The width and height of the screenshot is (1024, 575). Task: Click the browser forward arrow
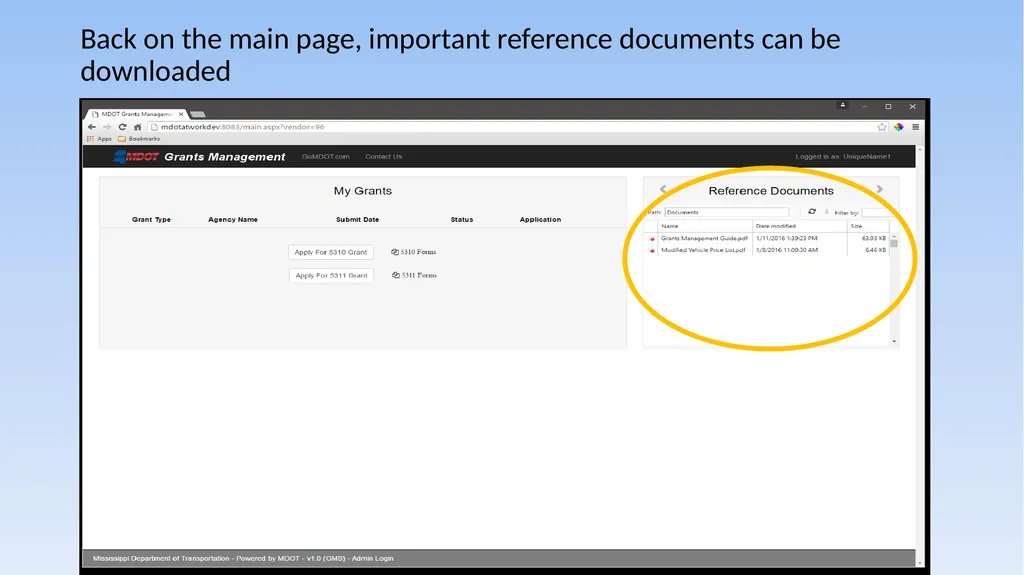(107, 127)
